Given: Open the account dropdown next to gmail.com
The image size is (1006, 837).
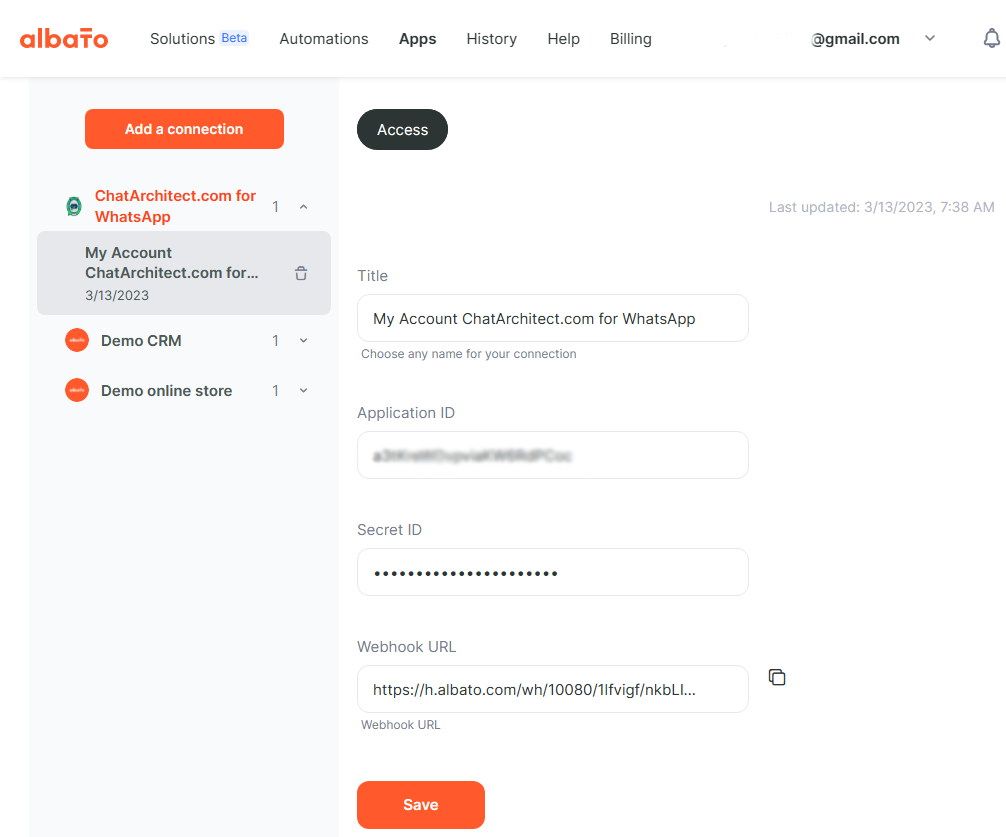Looking at the screenshot, I should click(x=930, y=38).
